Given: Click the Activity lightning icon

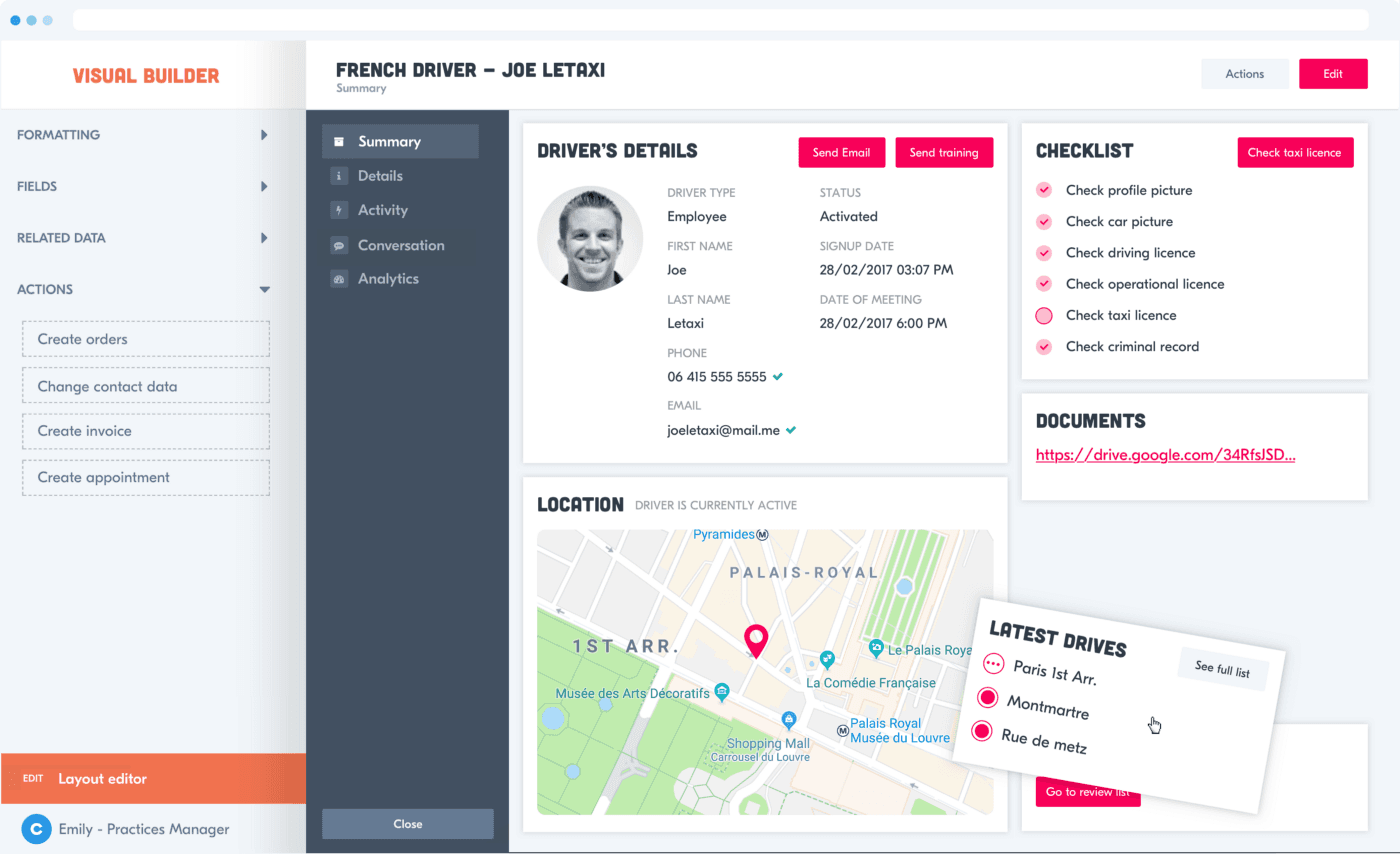Looking at the screenshot, I should coord(339,210).
